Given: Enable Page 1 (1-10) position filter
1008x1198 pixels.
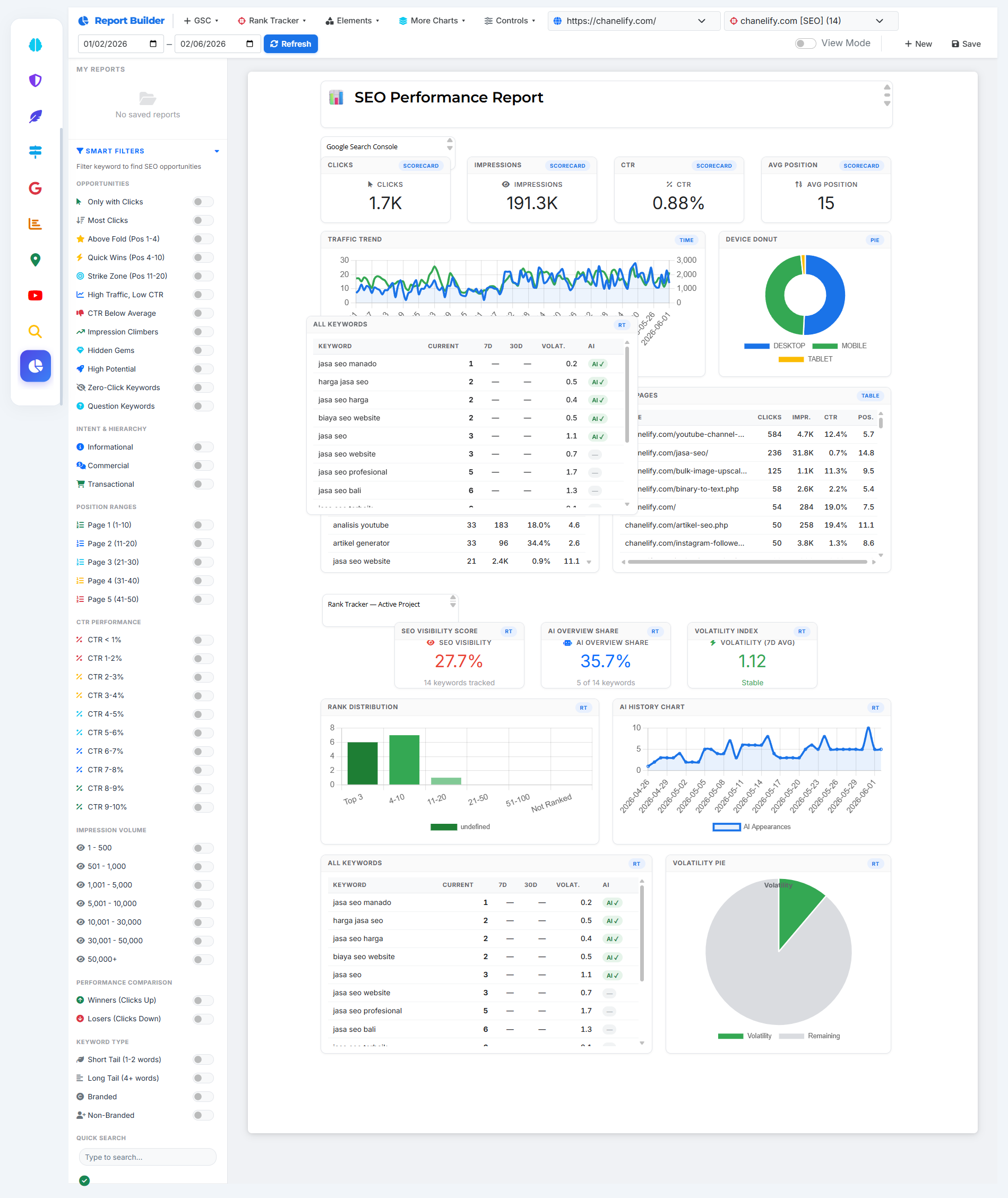Looking at the screenshot, I should tap(203, 525).
